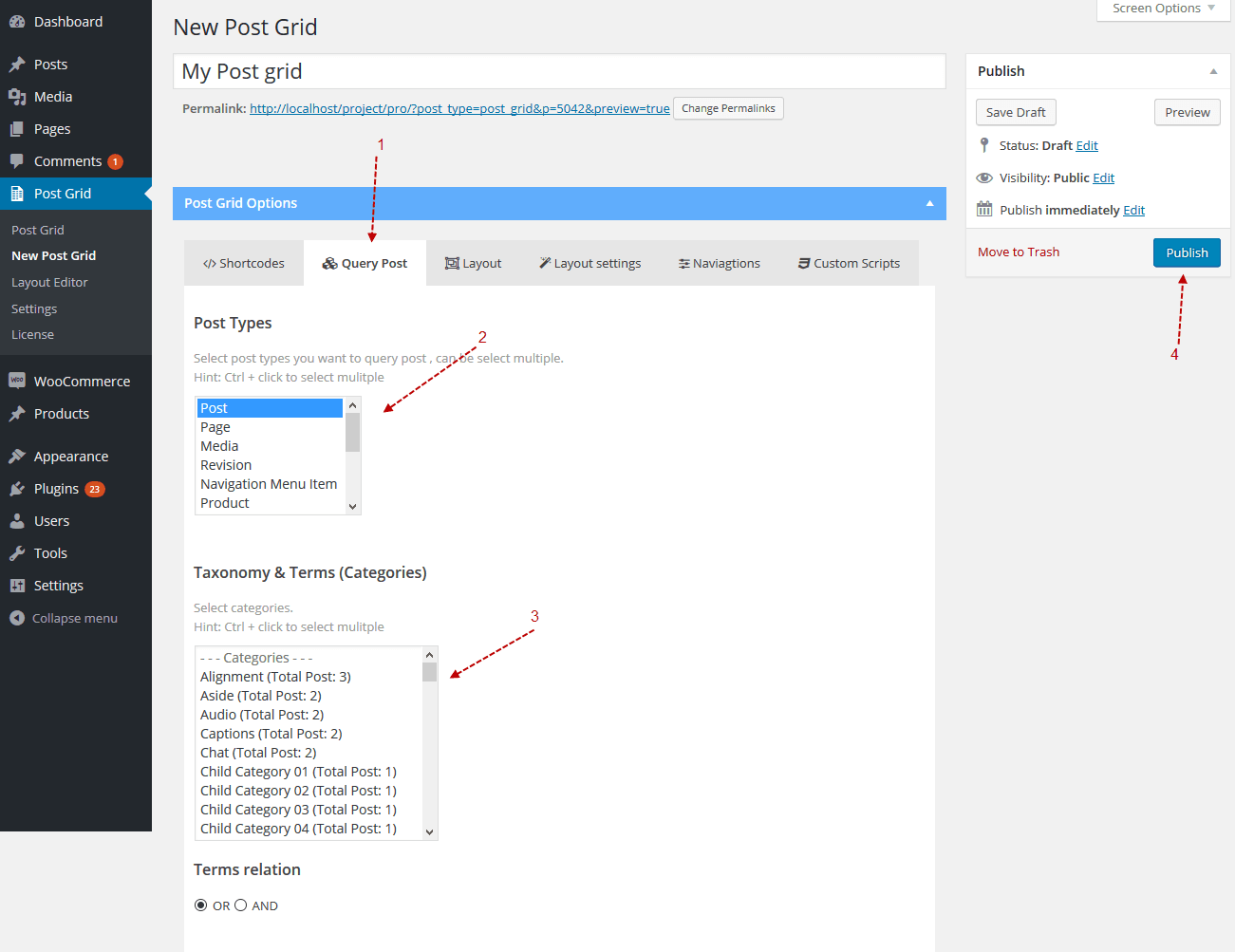
Task: Open the localhost permalink URL
Action: point(459,109)
